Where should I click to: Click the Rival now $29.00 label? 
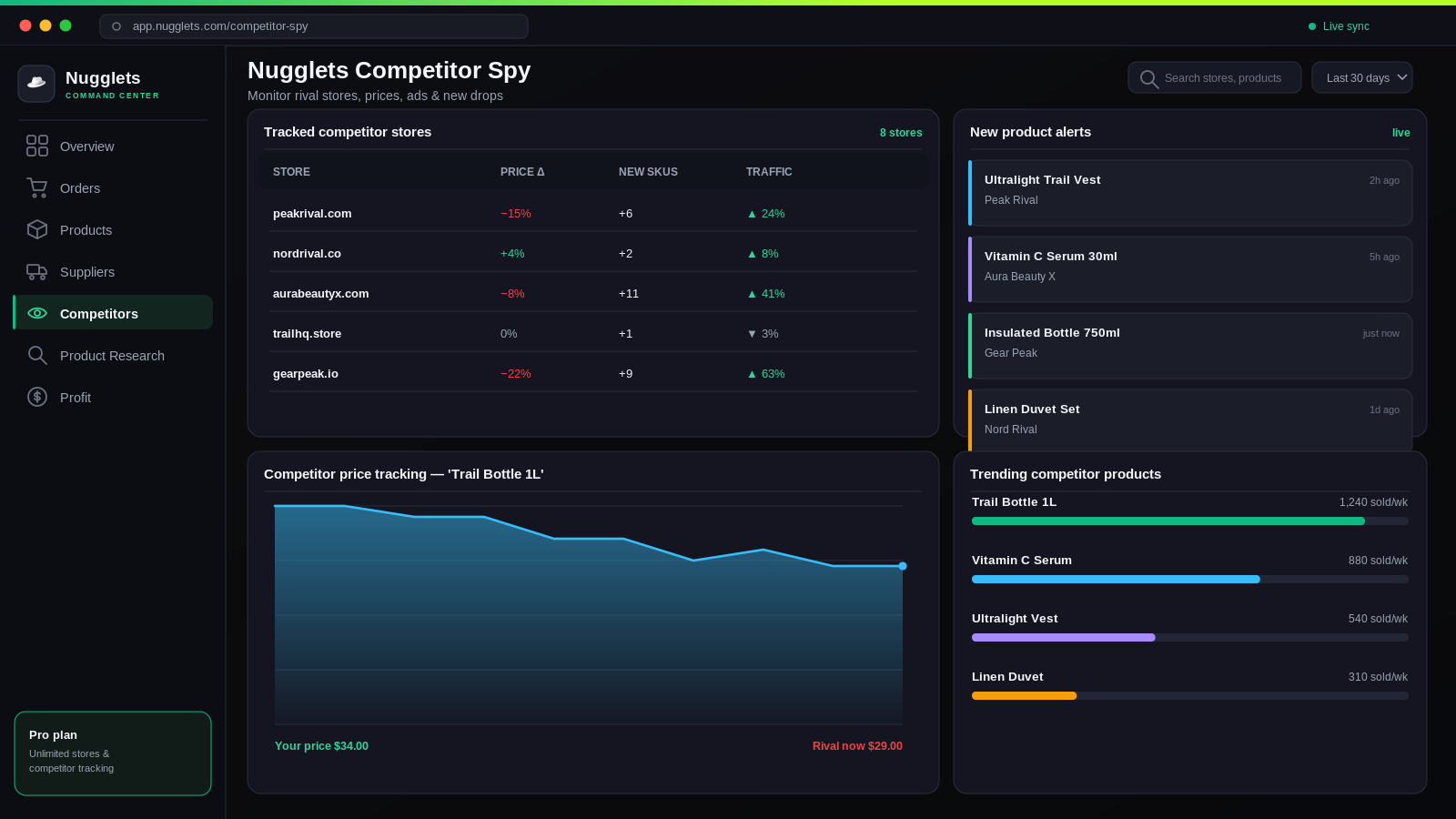pos(857,746)
